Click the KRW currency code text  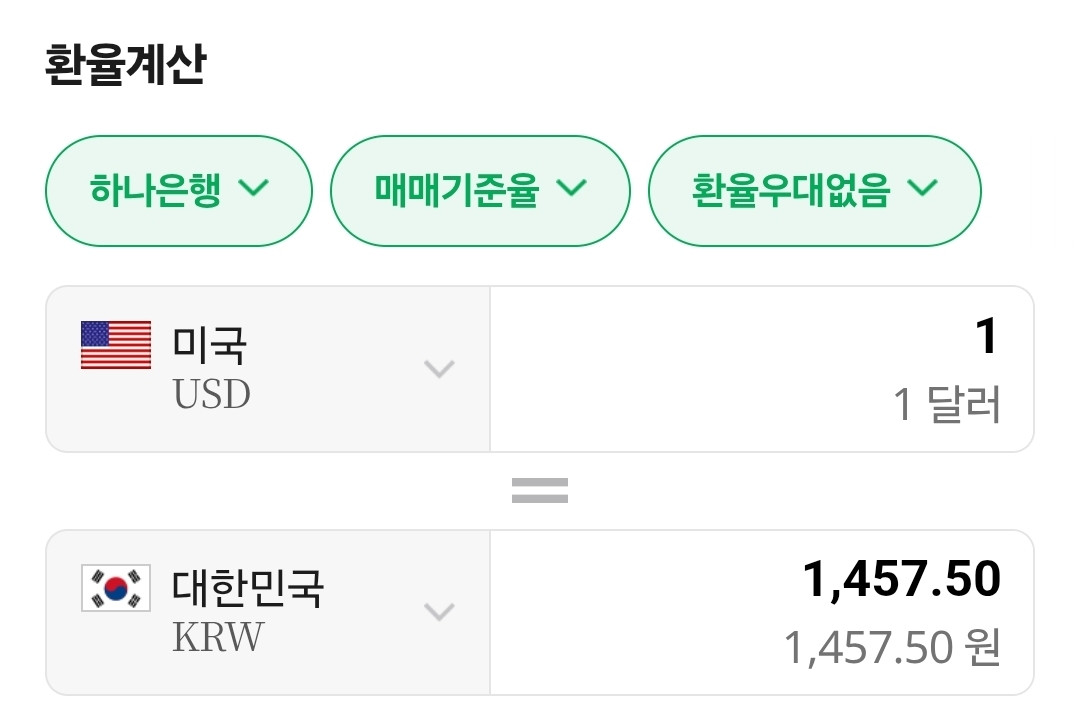tap(217, 637)
